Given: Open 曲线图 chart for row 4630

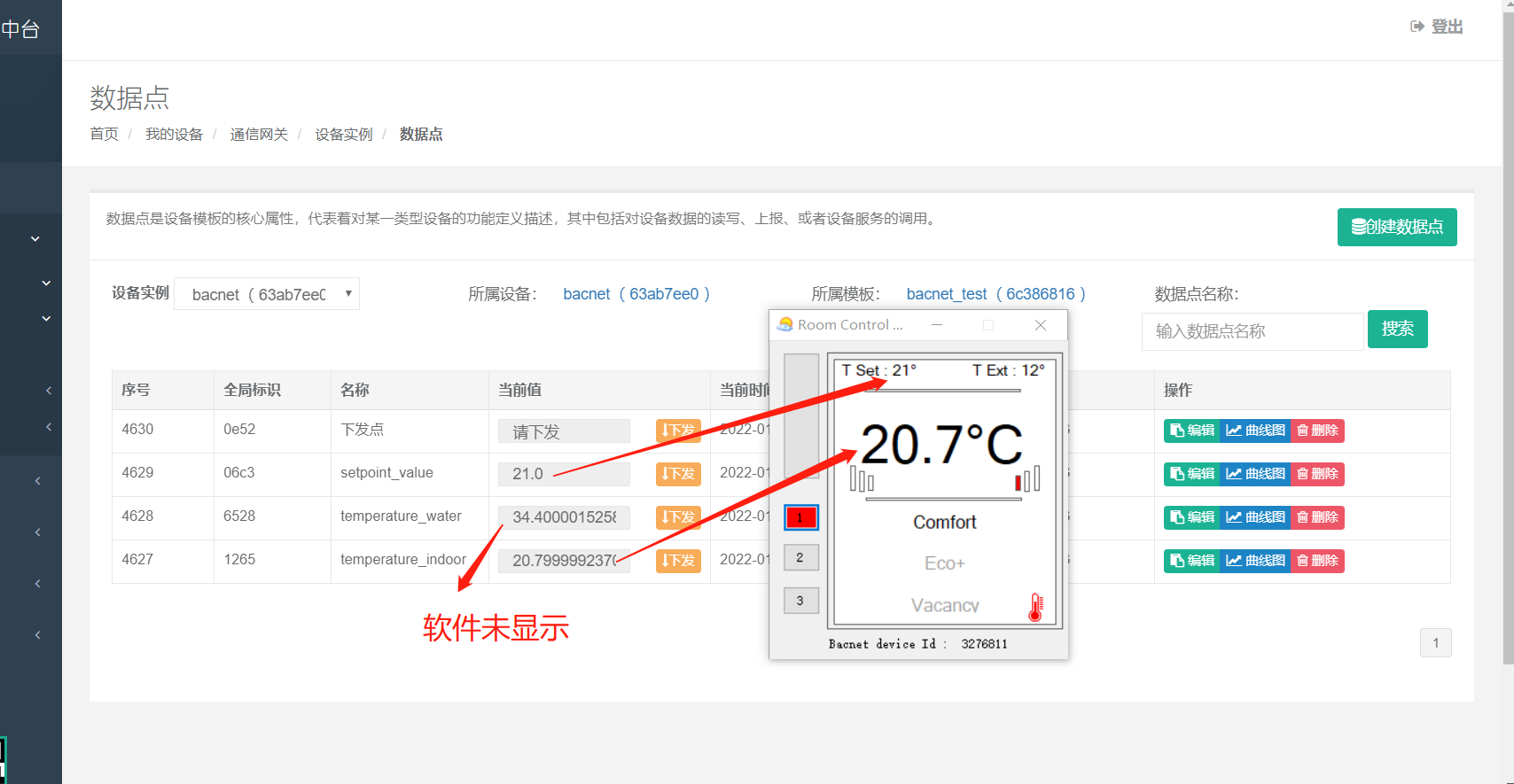Looking at the screenshot, I should tap(1255, 431).
